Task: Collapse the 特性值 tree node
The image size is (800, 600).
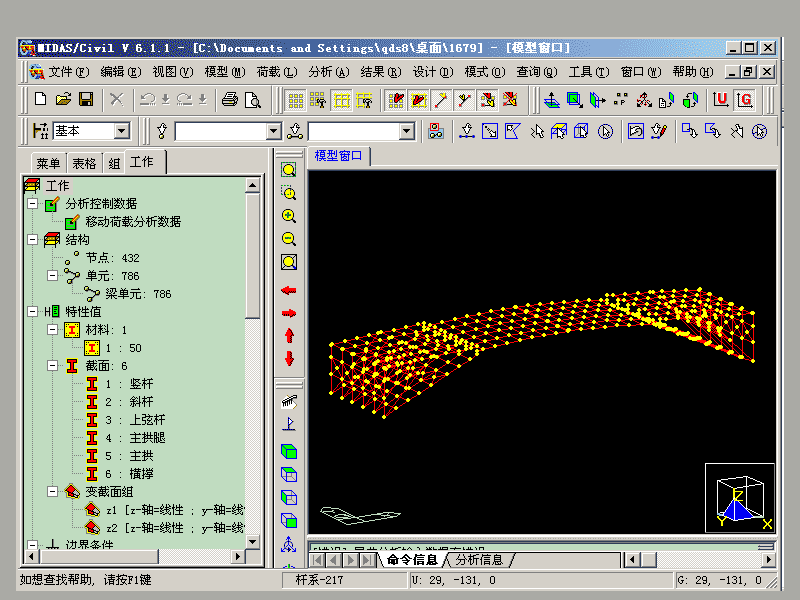Action: (33, 311)
